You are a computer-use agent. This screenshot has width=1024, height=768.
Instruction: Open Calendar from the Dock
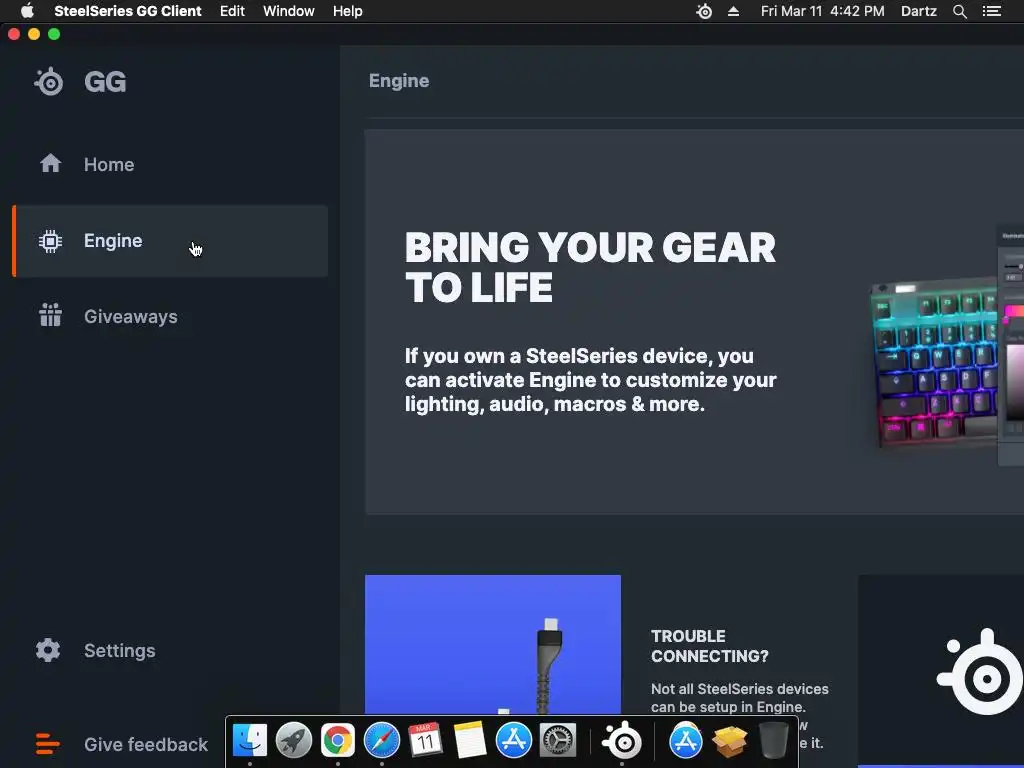point(425,740)
